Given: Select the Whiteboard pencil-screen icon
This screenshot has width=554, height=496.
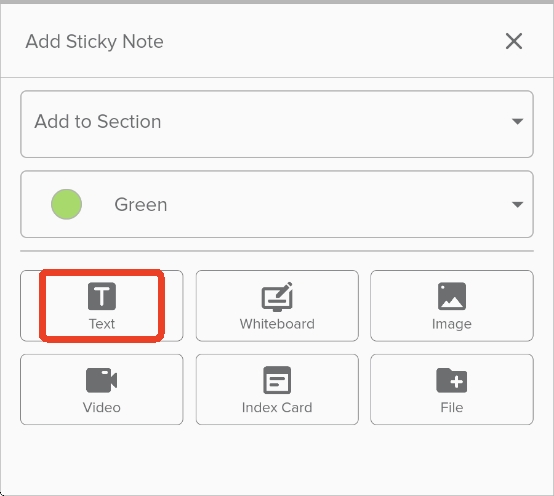Looking at the screenshot, I should pos(277,296).
